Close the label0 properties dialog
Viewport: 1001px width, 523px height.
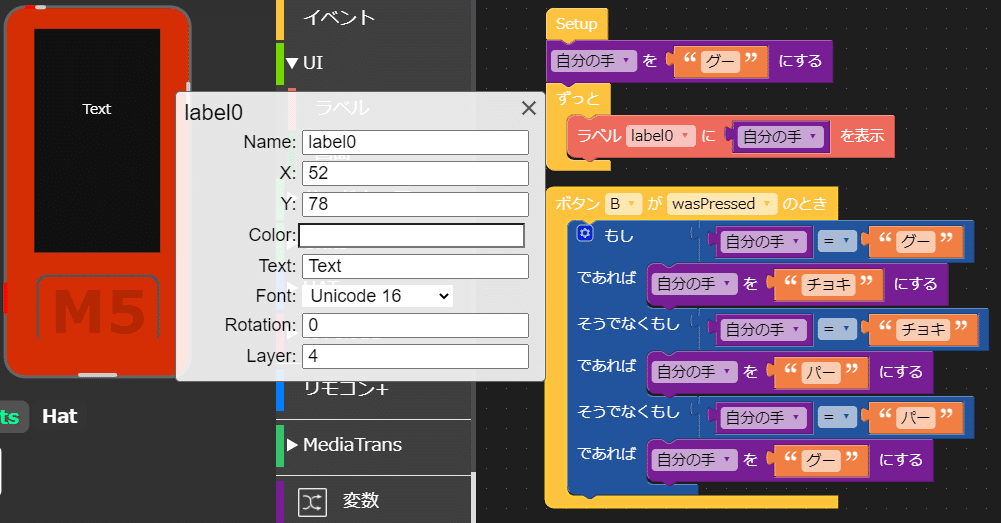pos(529,109)
